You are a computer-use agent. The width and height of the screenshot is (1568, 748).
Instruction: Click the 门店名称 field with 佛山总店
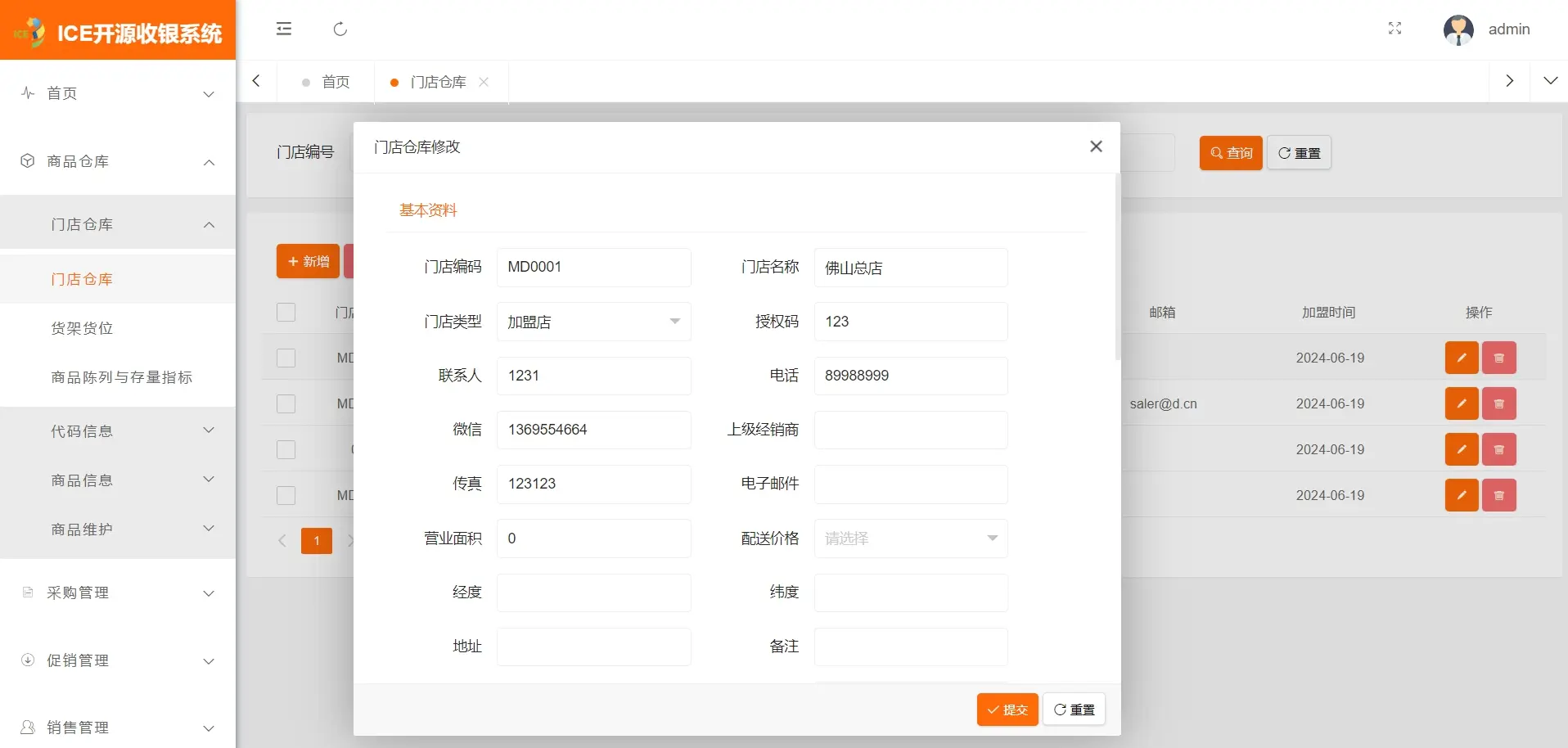pos(911,268)
